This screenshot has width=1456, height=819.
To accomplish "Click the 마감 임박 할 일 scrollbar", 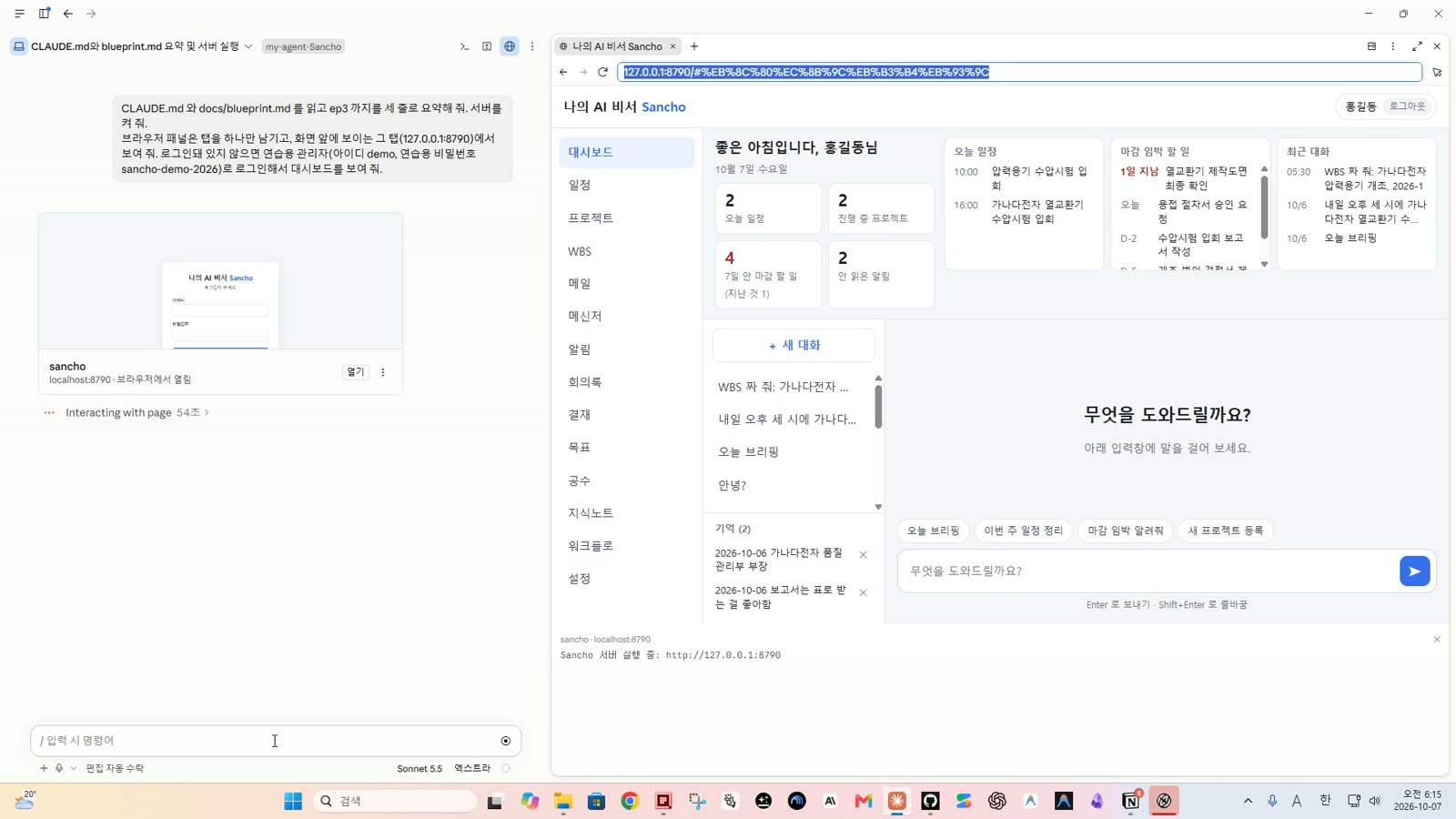I will (x=1264, y=207).
